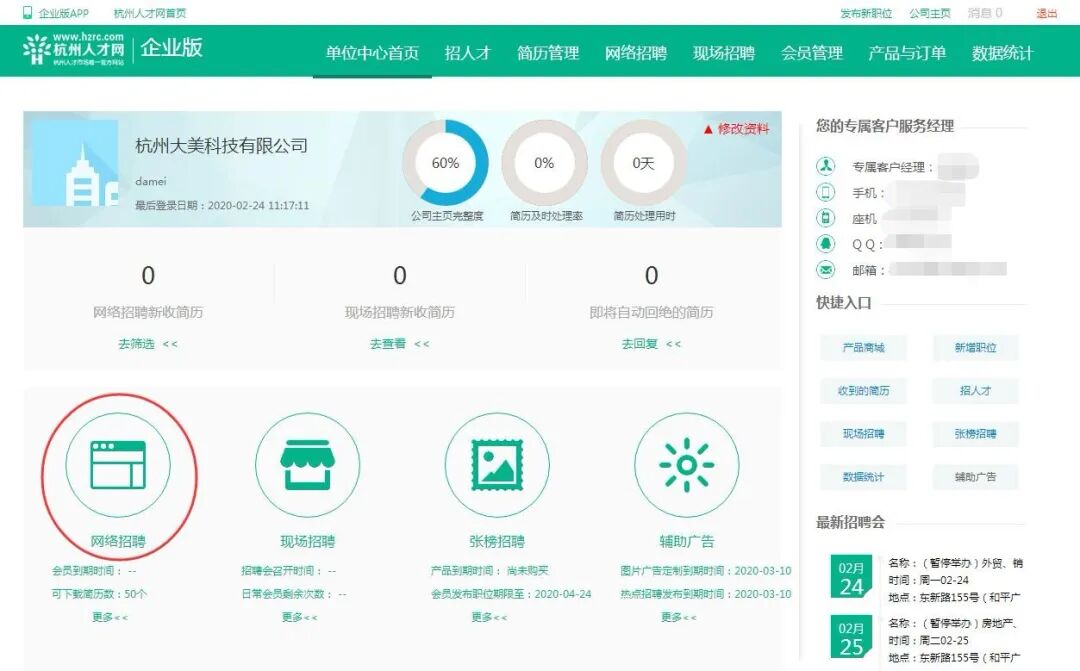Click the 0天 简历处理用时 ring
The image size is (1080, 671).
tap(643, 163)
